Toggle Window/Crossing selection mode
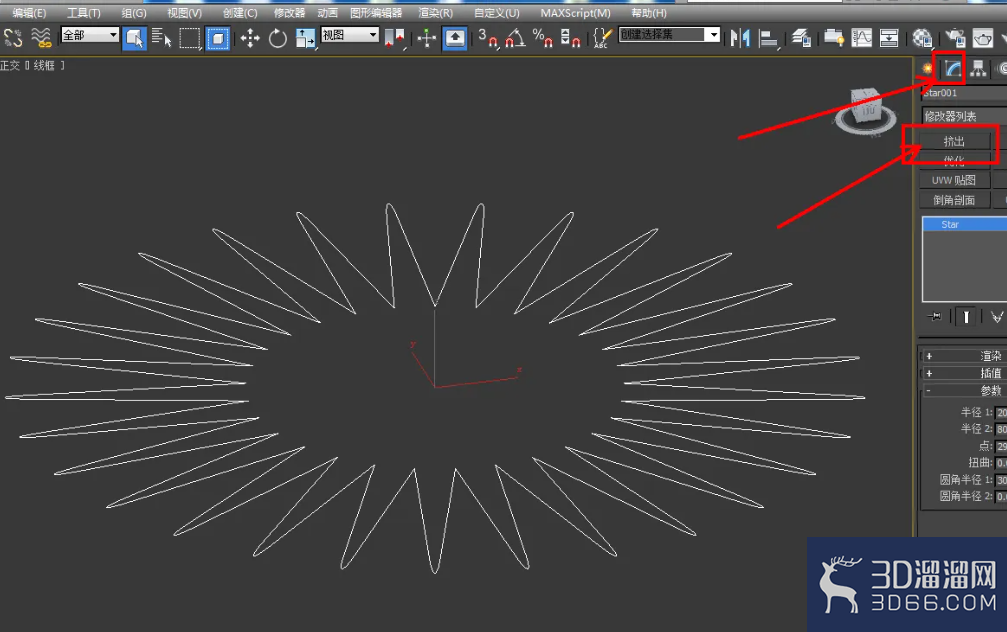The height and width of the screenshot is (632, 1007). (218, 39)
